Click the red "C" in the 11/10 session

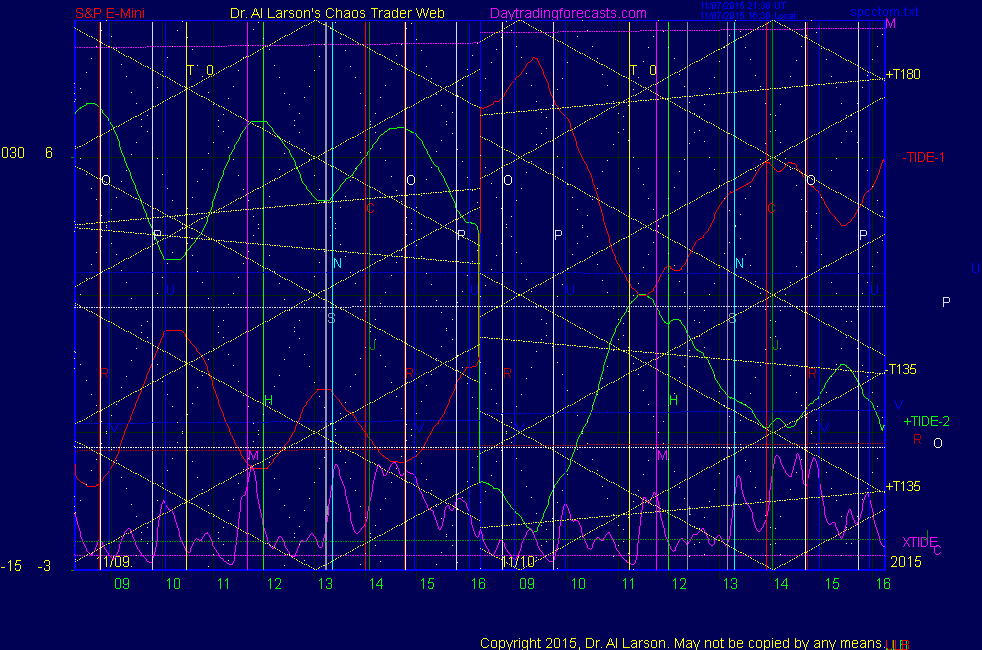click(x=771, y=208)
